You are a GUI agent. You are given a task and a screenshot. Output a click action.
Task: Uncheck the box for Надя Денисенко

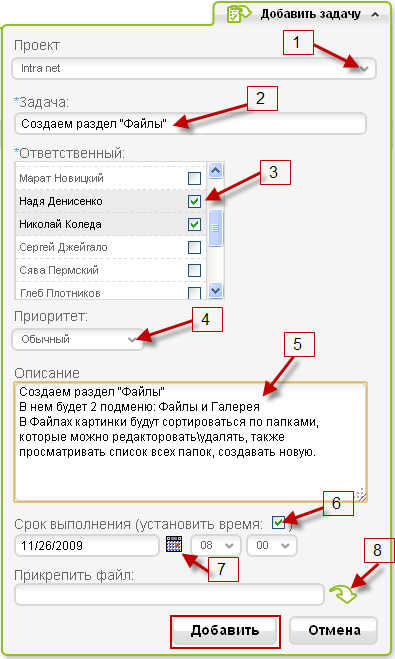click(194, 201)
